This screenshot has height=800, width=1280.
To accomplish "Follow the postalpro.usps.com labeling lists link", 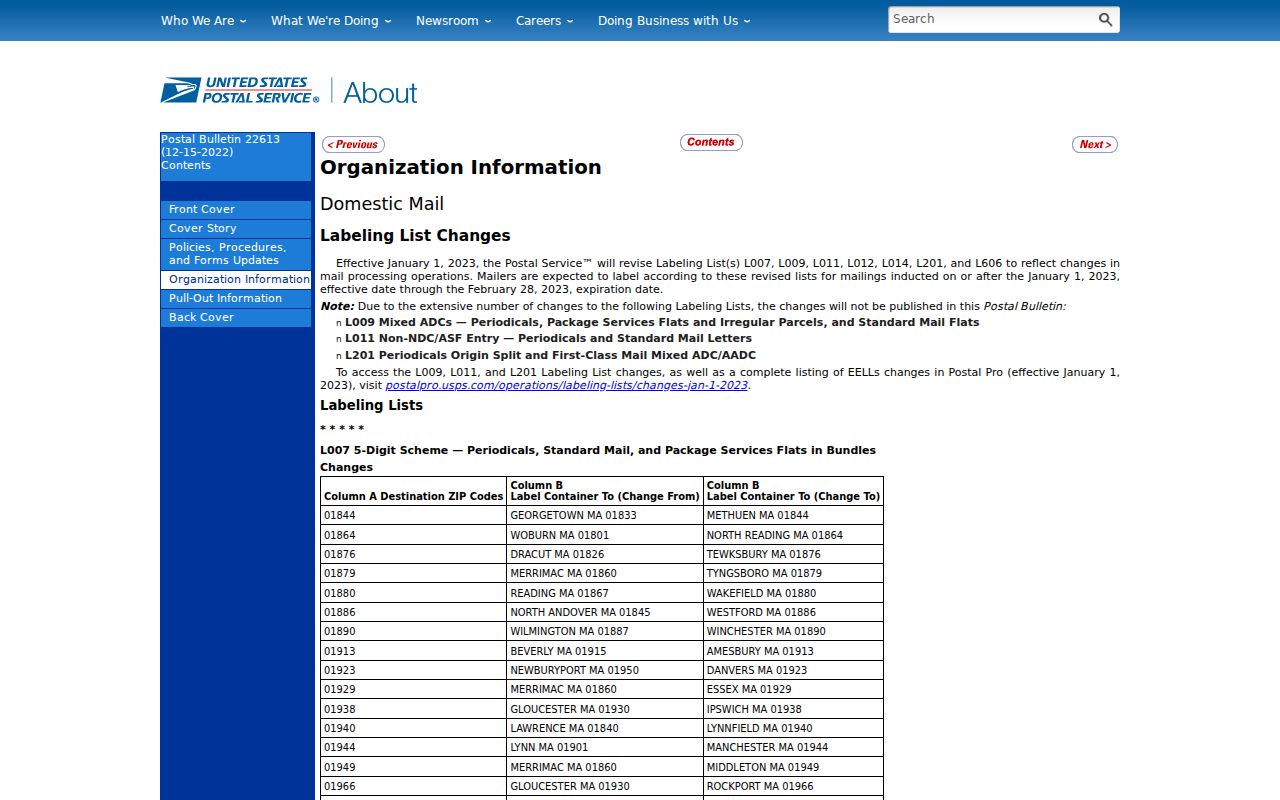I will coord(567,385).
